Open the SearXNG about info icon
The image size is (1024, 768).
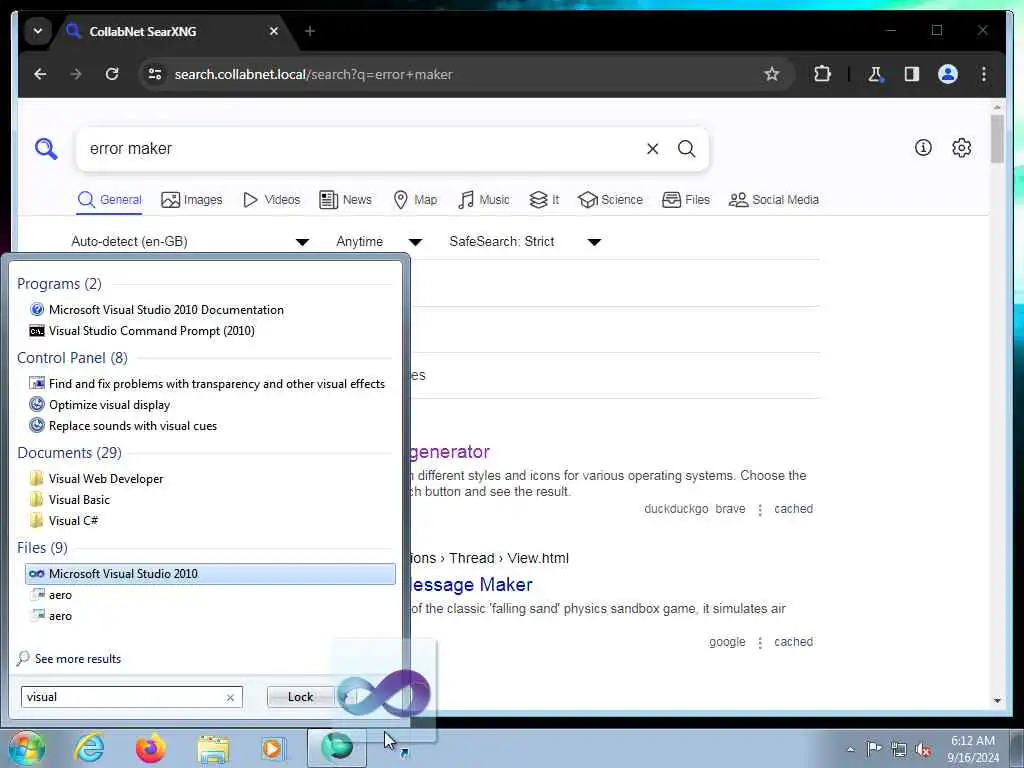(x=923, y=148)
